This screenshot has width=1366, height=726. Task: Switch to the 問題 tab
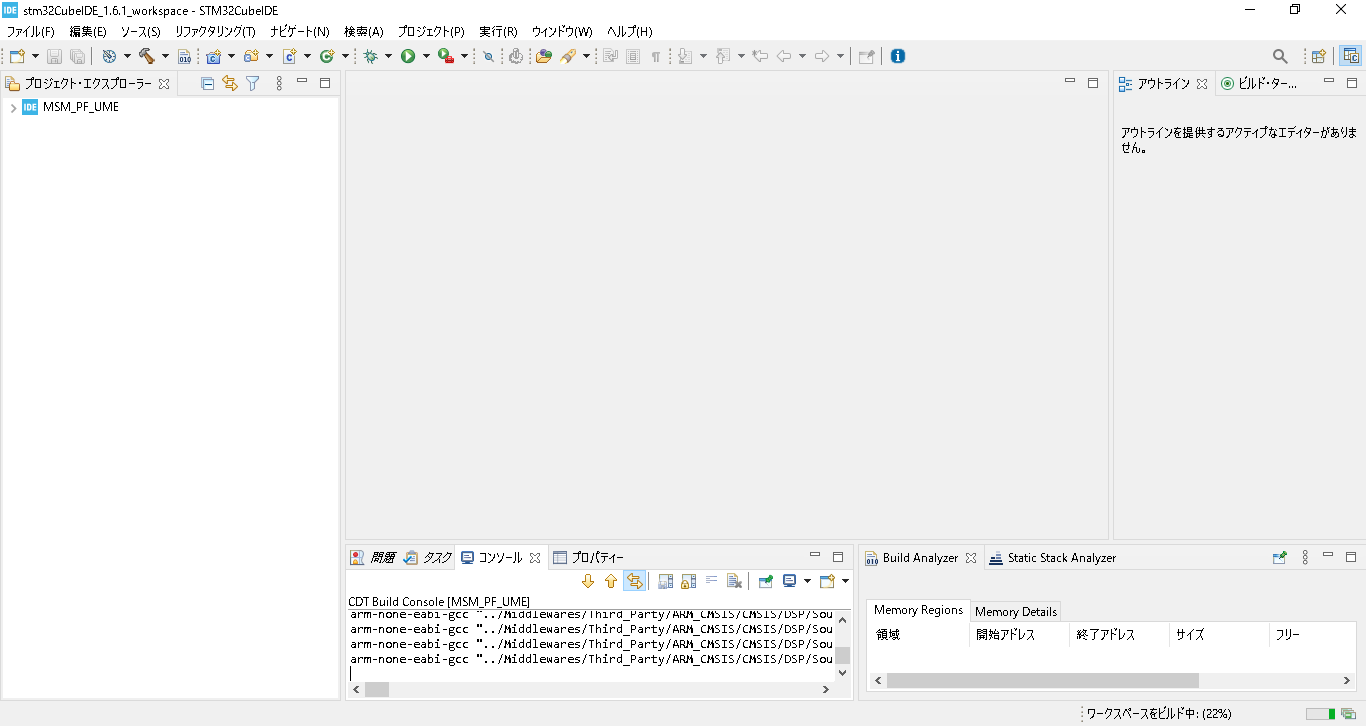(x=372, y=558)
